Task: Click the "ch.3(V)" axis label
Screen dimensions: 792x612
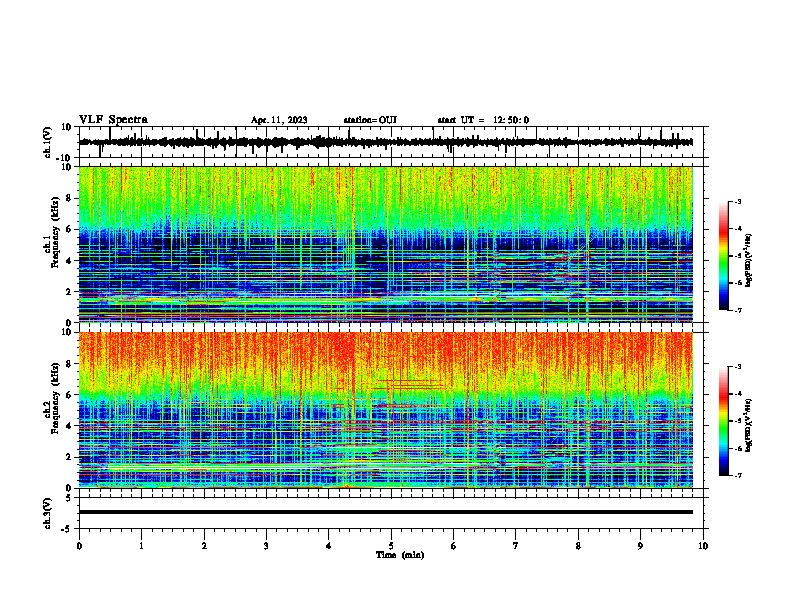Action: click(x=47, y=513)
